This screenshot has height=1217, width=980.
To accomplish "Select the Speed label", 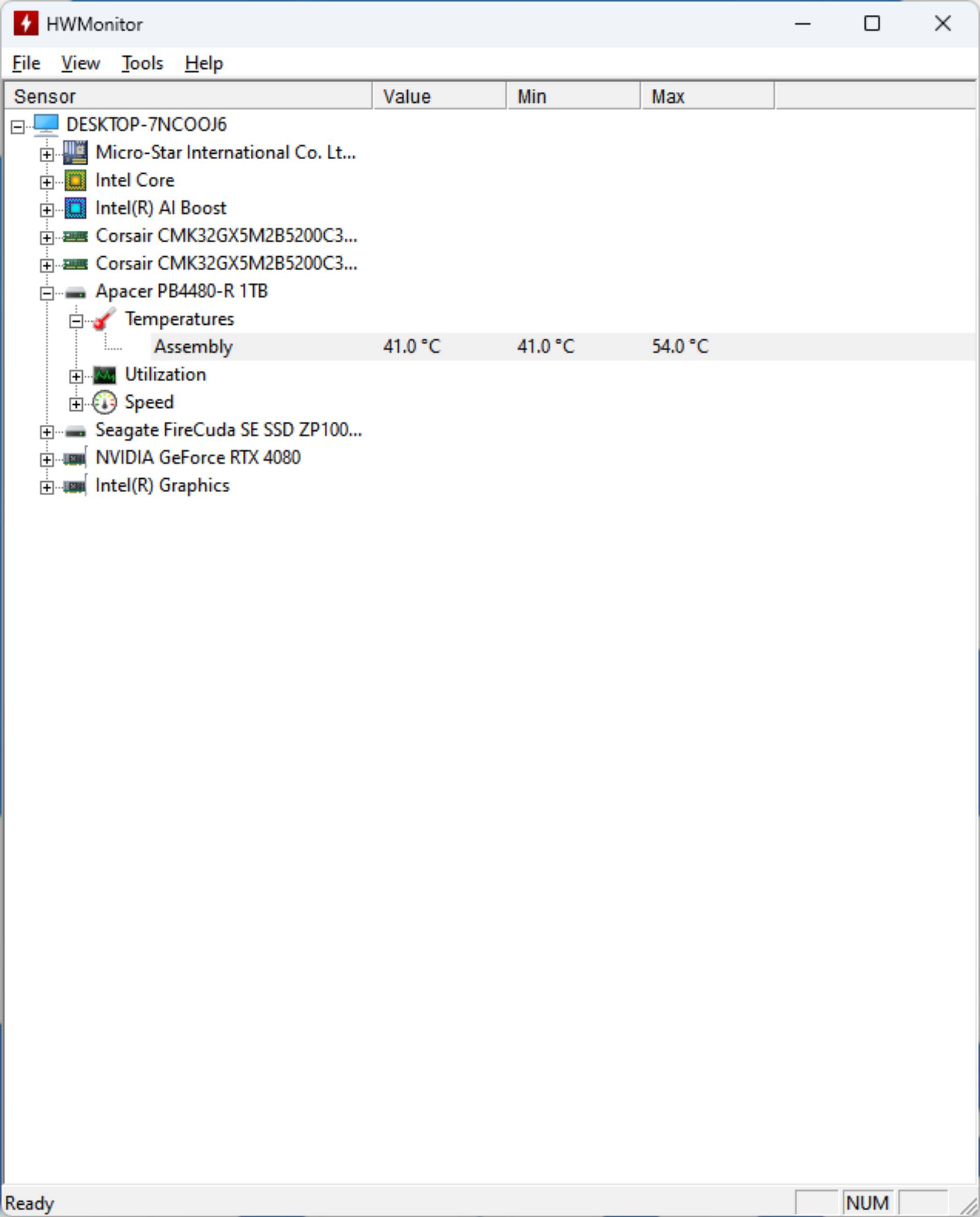I will pos(149,402).
